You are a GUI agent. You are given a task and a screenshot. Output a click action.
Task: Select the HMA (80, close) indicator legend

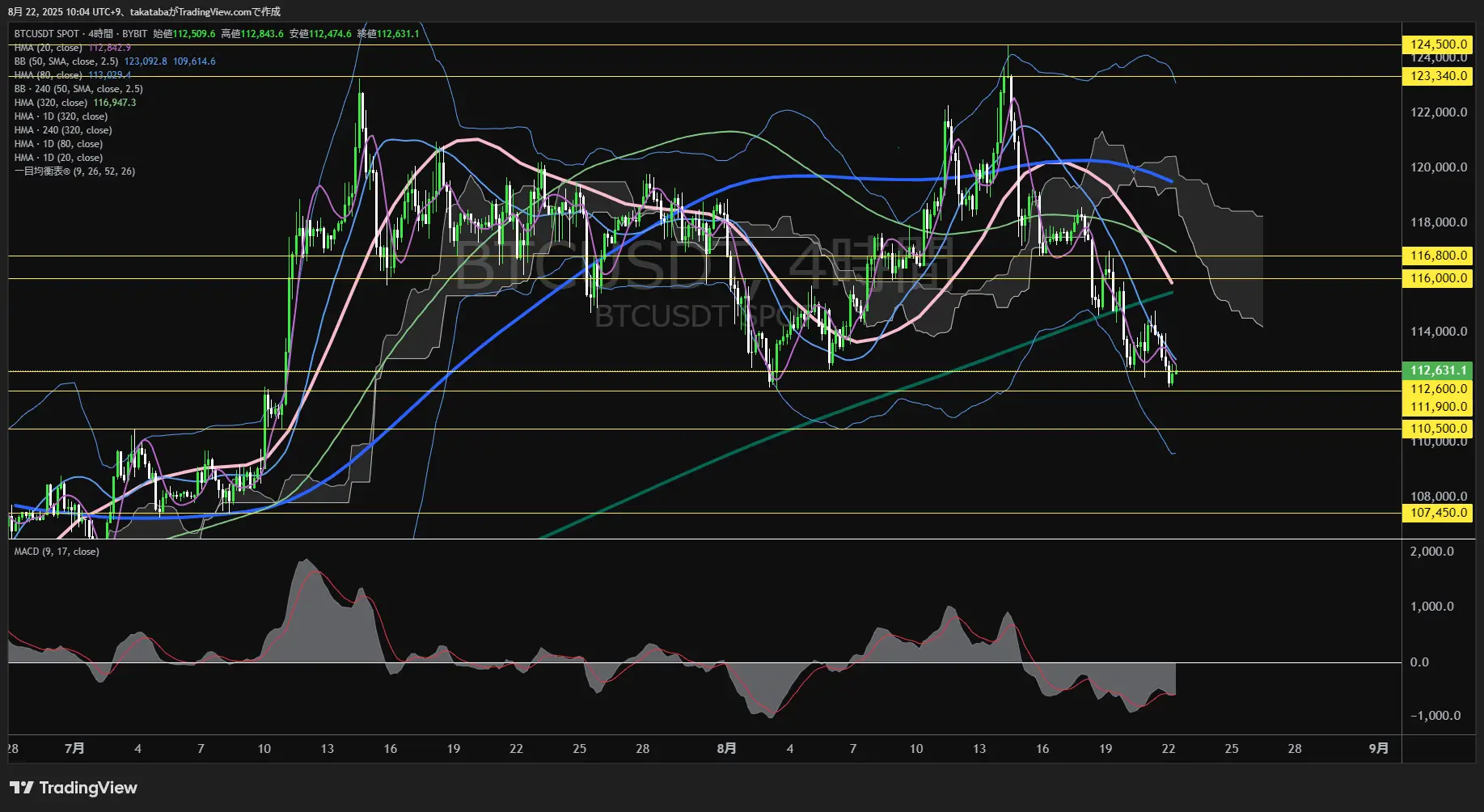(x=48, y=75)
